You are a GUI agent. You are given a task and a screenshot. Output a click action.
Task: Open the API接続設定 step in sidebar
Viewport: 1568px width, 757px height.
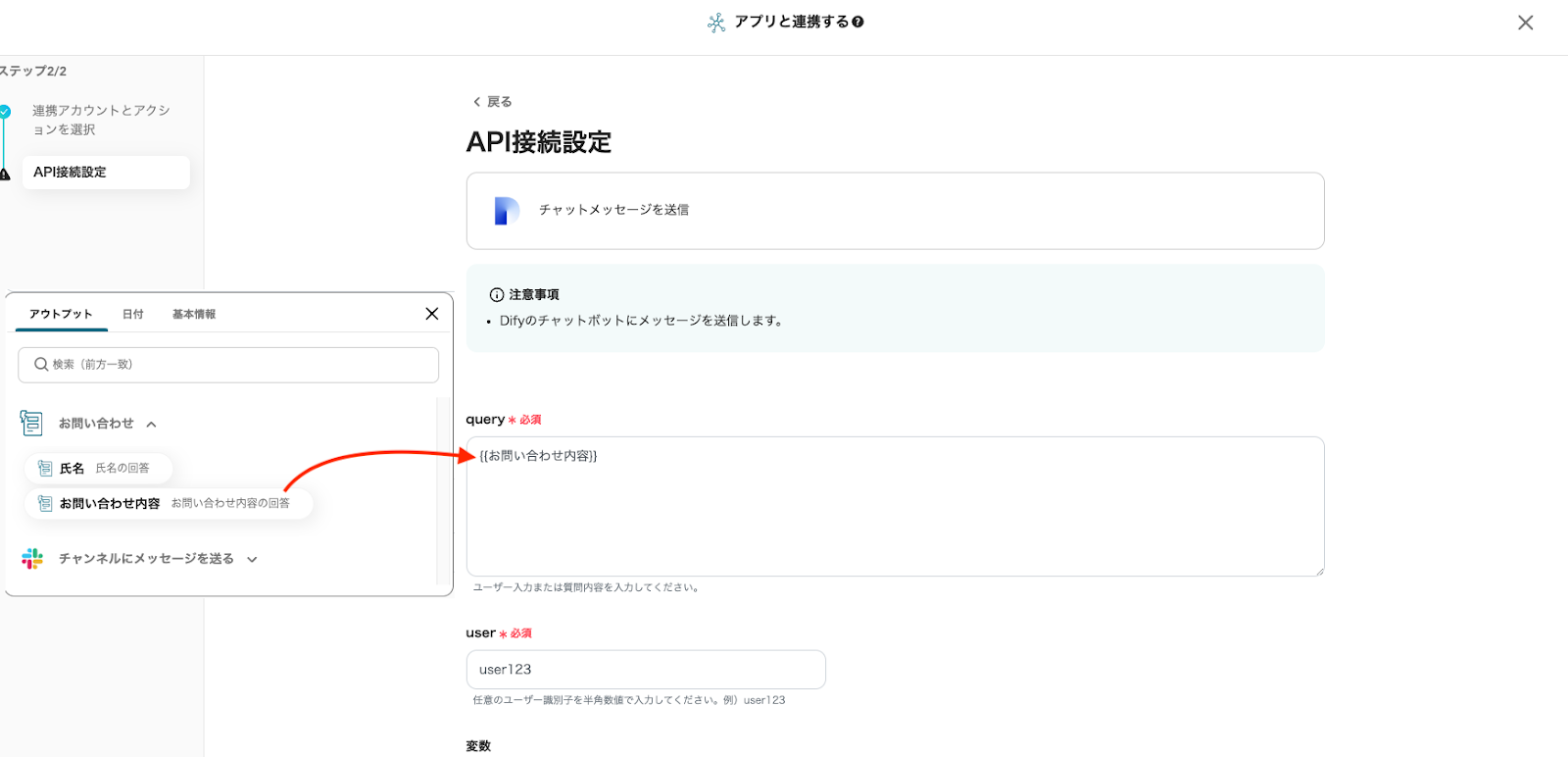coord(106,173)
